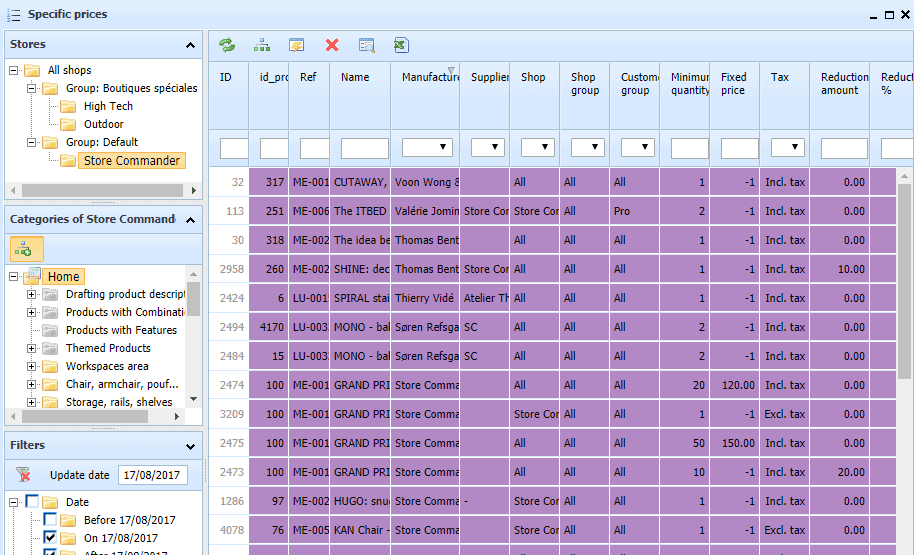914x555 pixels.
Task: Open the magnifier window view icon
Action: click(366, 45)
